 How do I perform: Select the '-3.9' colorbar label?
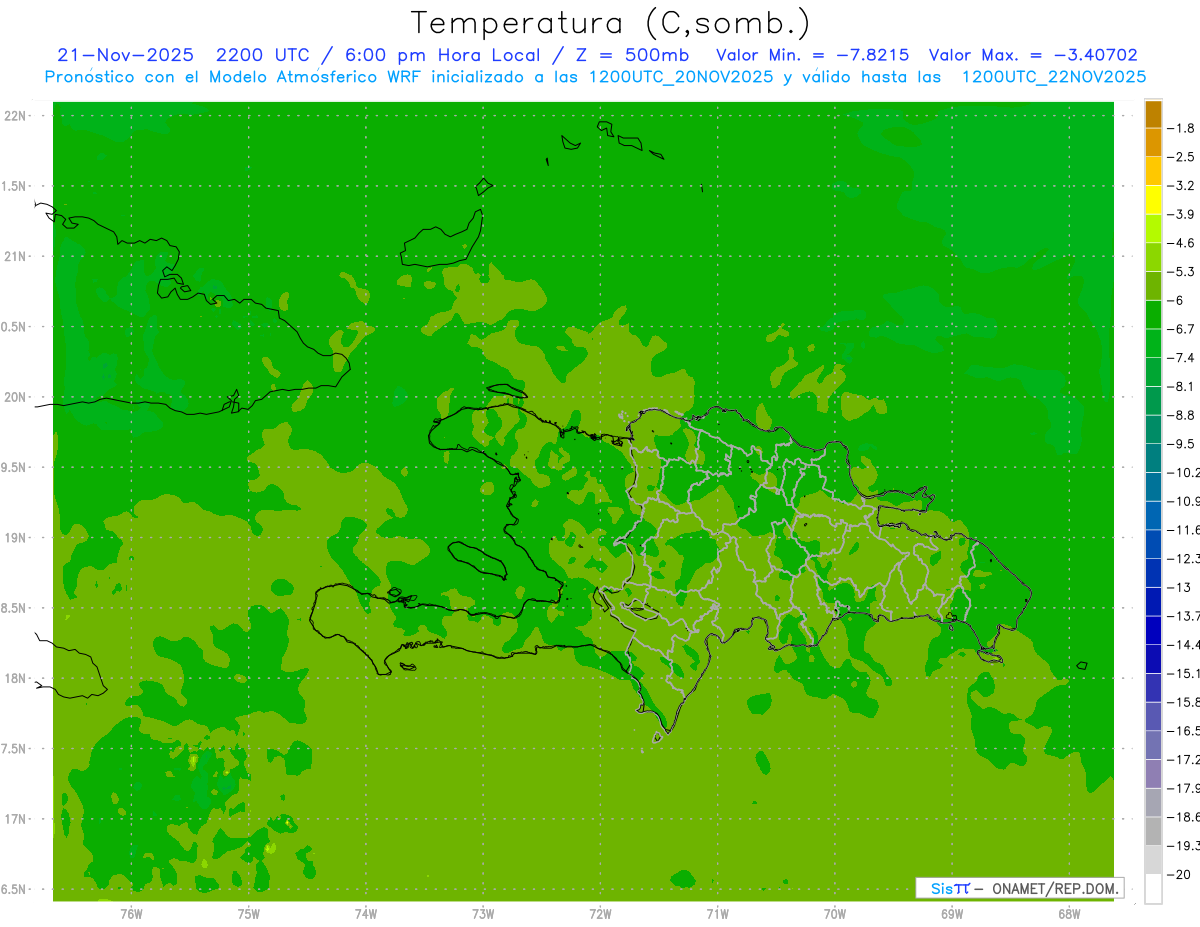(x=1181, y=214)
